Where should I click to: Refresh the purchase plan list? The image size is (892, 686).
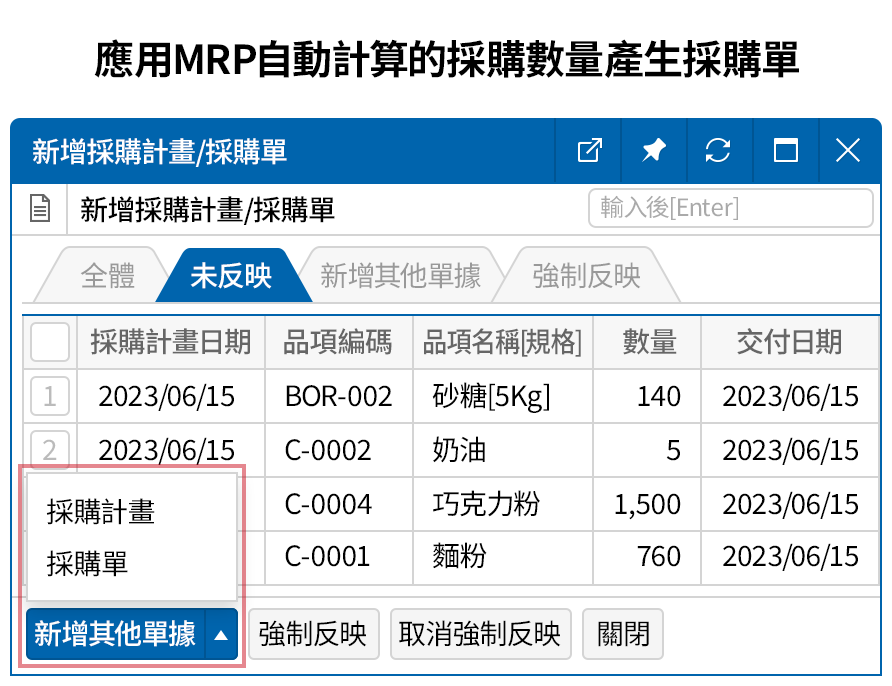(x=718, y=150)
